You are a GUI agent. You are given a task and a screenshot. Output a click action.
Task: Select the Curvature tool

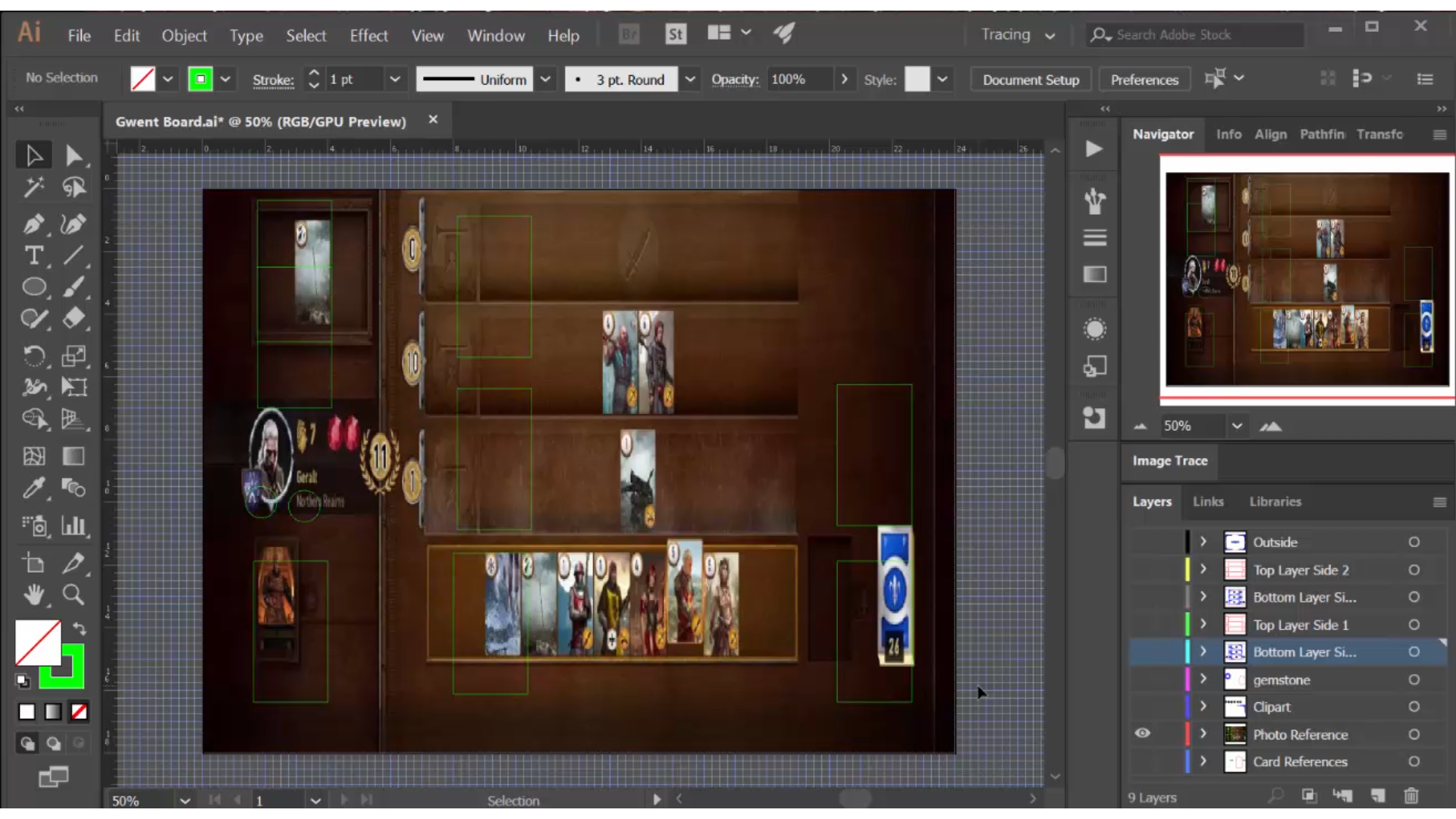click(x=74, y=224)
